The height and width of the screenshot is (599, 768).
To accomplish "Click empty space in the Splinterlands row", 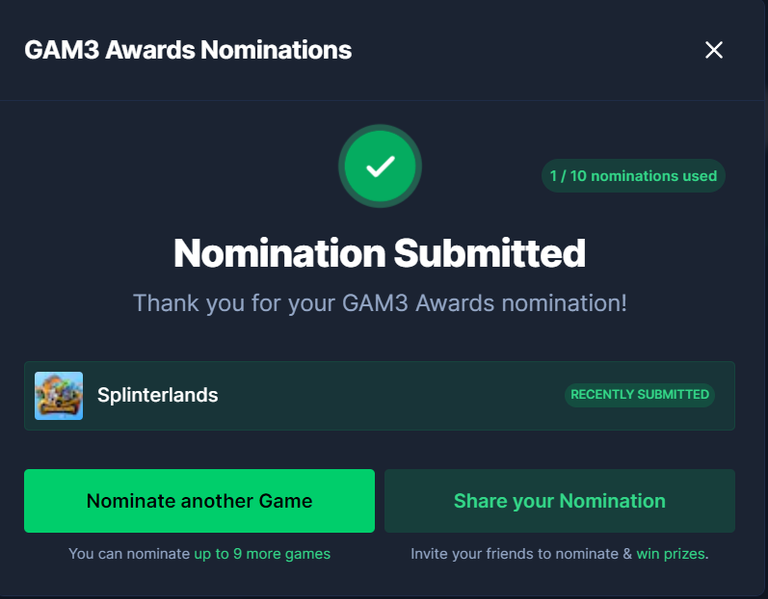I will pos(392,396).
